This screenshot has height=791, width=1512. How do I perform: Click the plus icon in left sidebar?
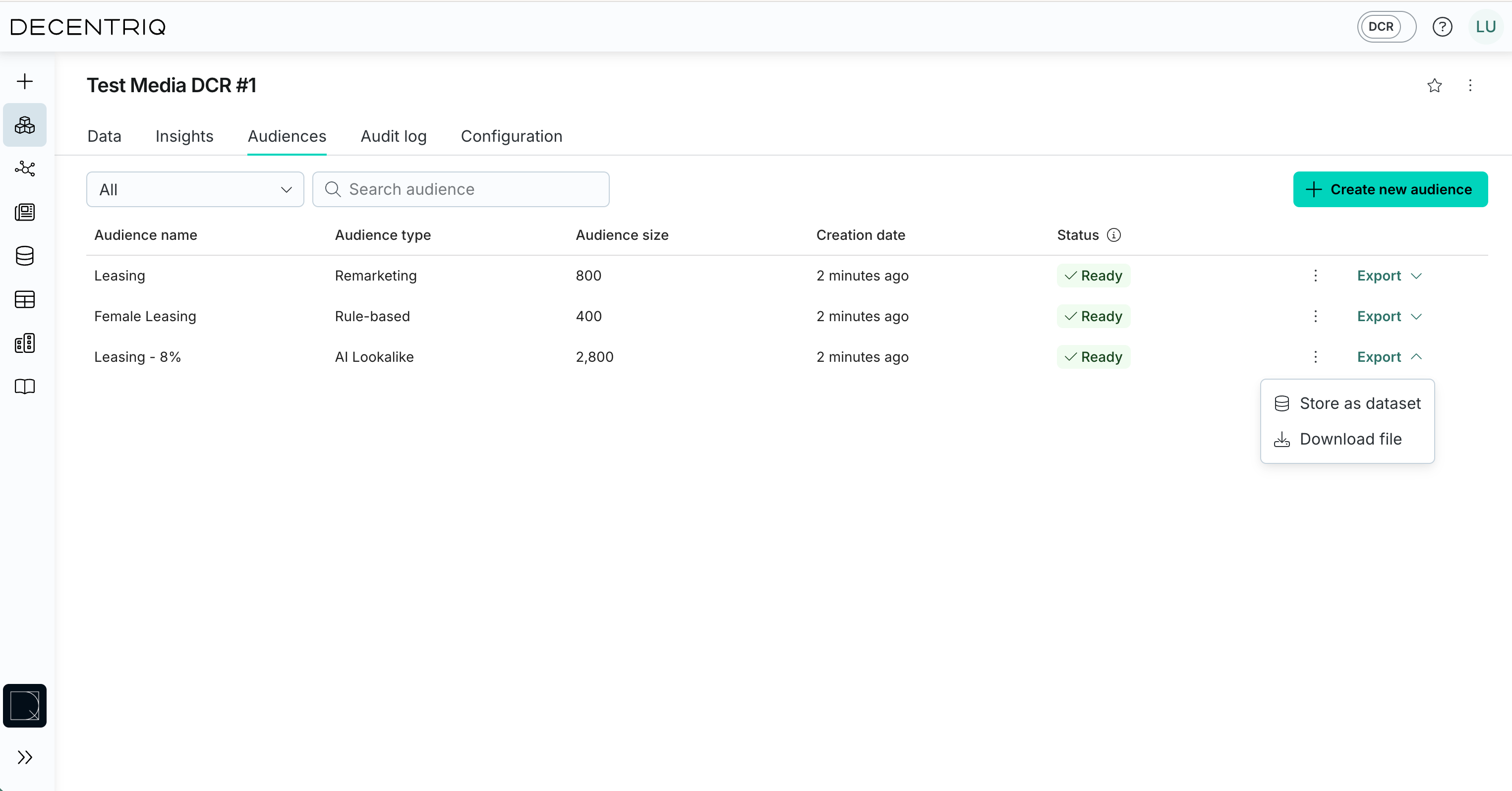coord(25,81)
